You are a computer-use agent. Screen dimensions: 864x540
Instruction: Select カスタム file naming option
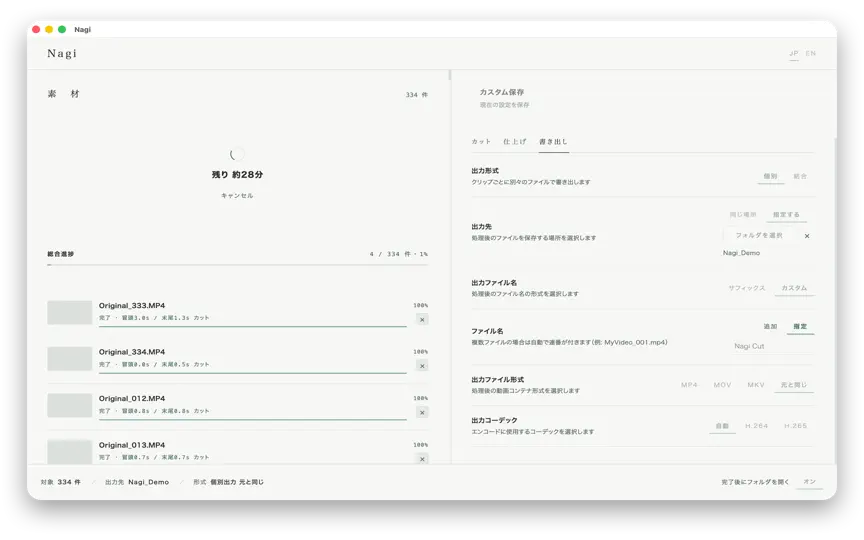click(x=794, y=288)
